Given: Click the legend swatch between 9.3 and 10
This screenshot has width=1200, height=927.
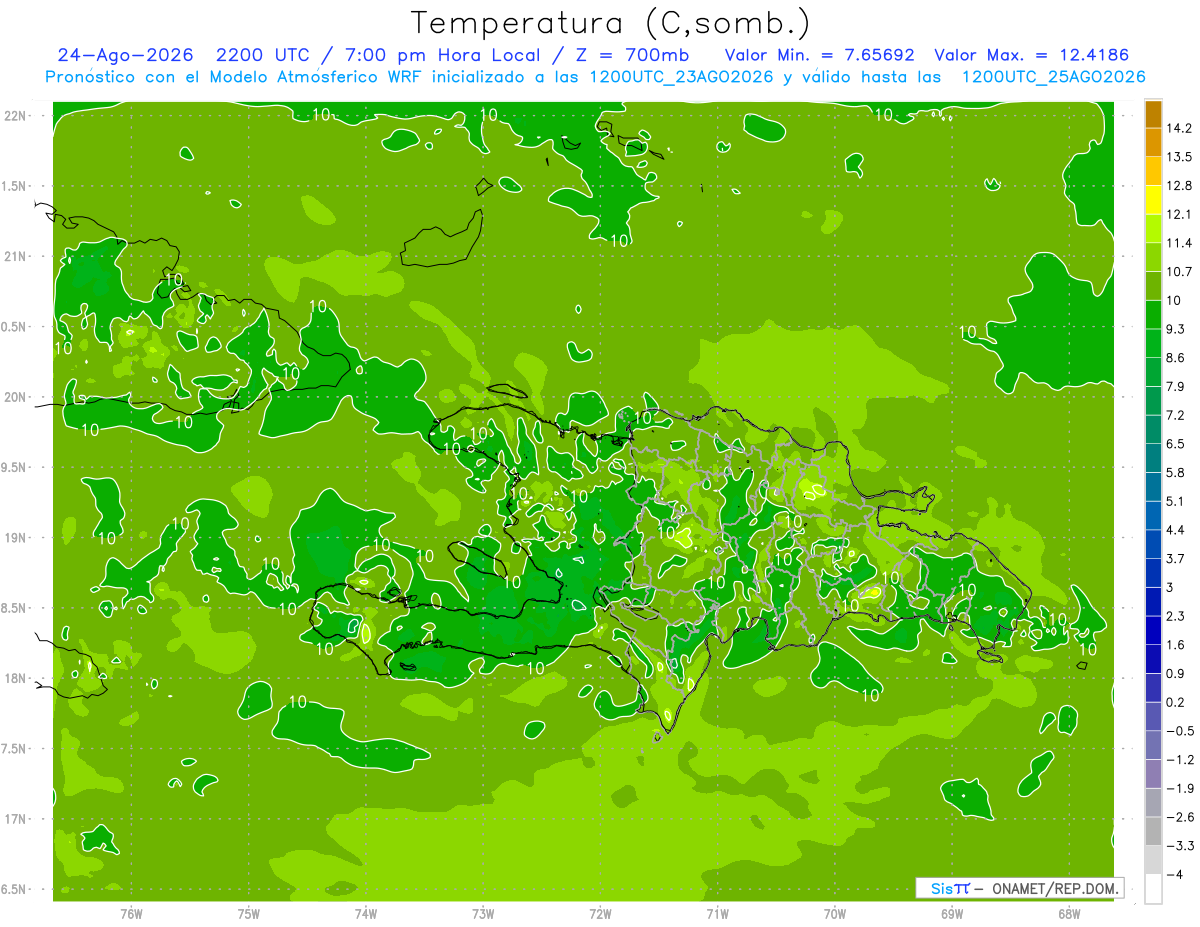Looking at the screenshot, I should 1153,314.
